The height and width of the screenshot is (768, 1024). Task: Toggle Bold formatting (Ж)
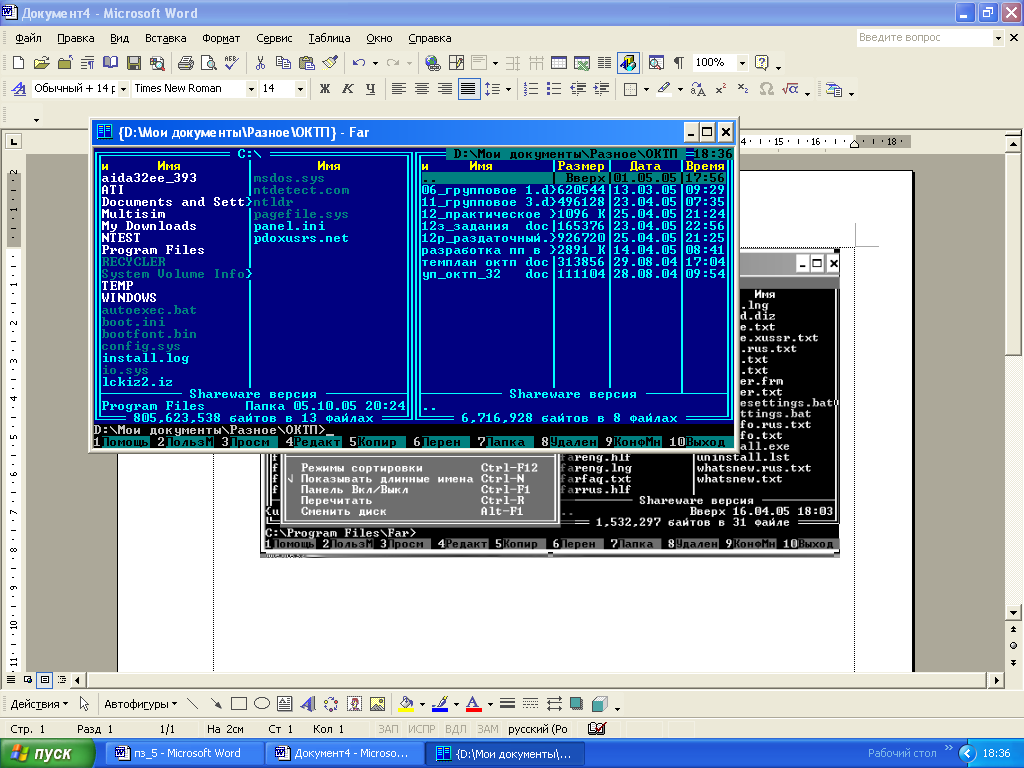click(325, 89)
